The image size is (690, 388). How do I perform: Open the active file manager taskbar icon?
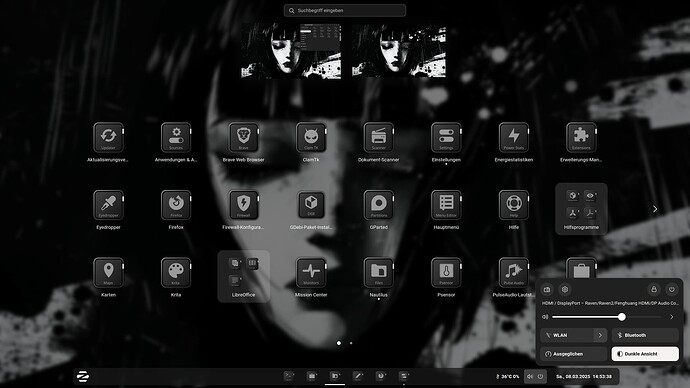pyautogui.click(x=335, y=376)
